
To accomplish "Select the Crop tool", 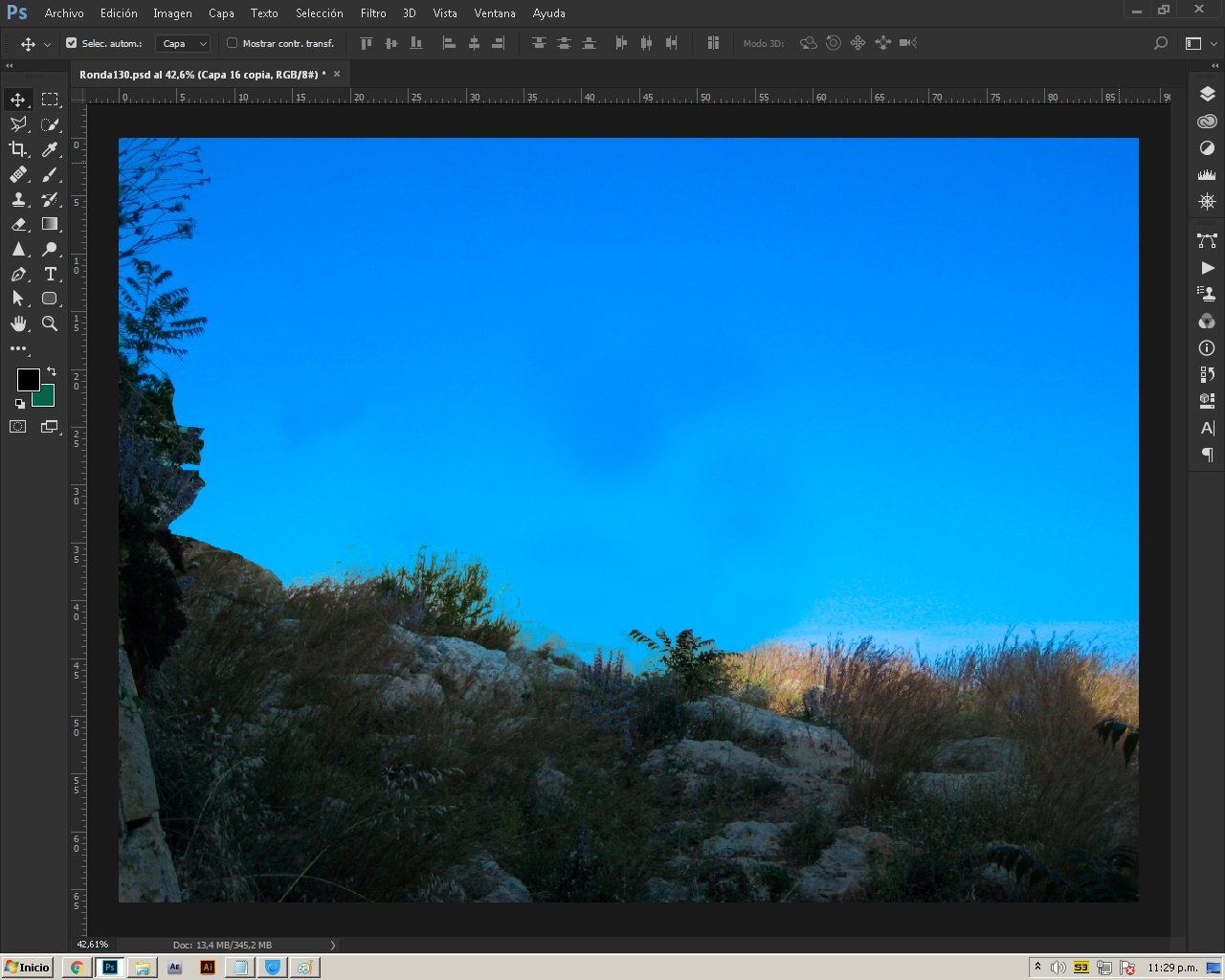I will coord(18,149).
